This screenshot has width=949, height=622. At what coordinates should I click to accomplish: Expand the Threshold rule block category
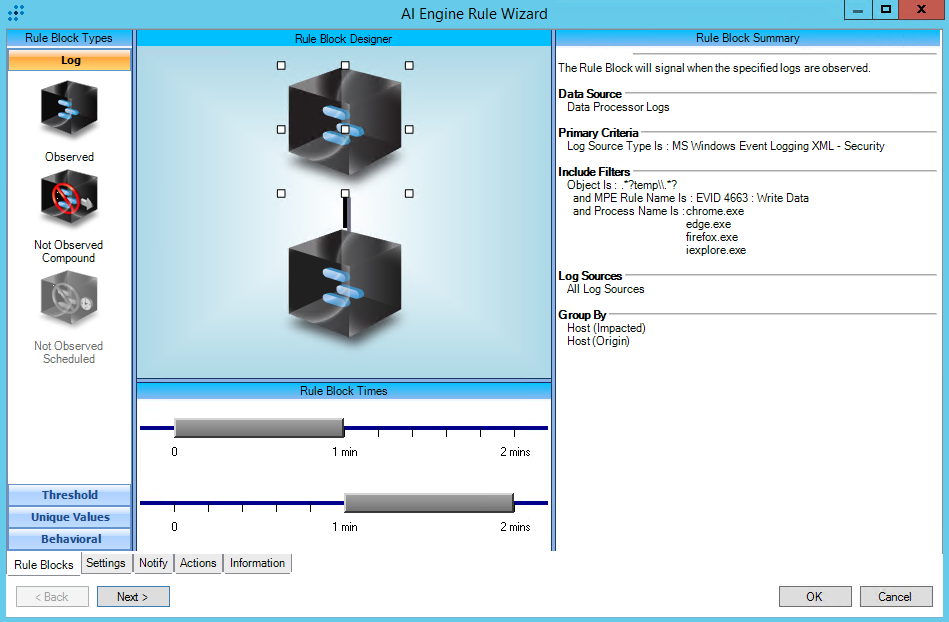70,495
